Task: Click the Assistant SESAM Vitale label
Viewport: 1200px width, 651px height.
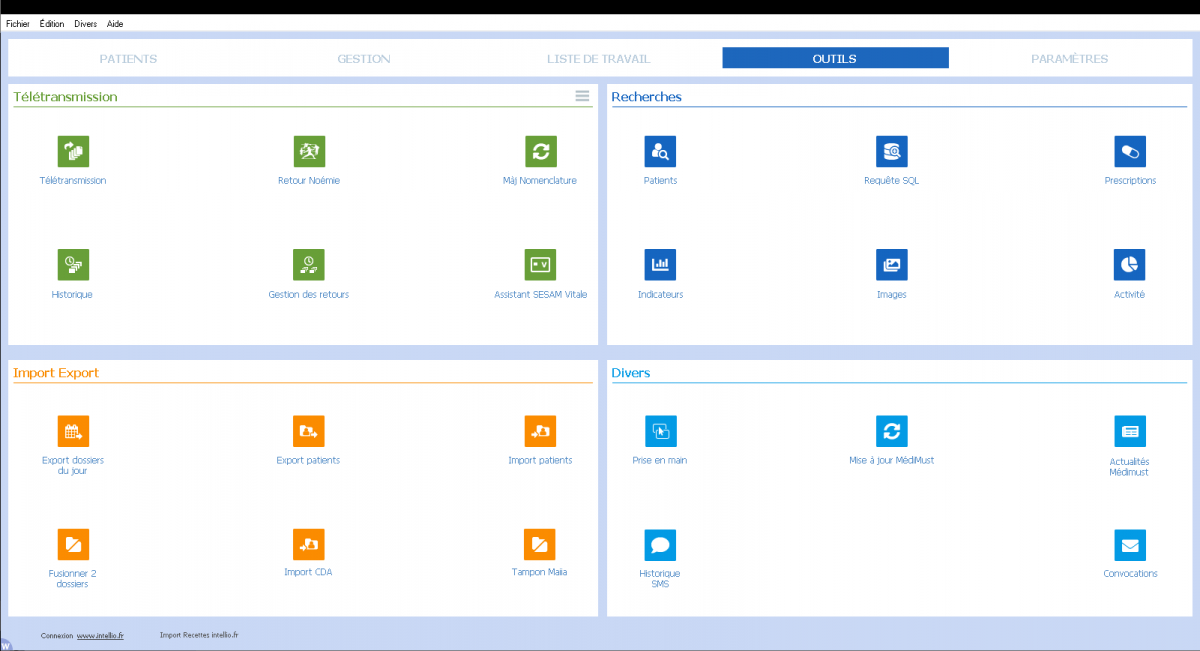Action: (x=541, y=295)
